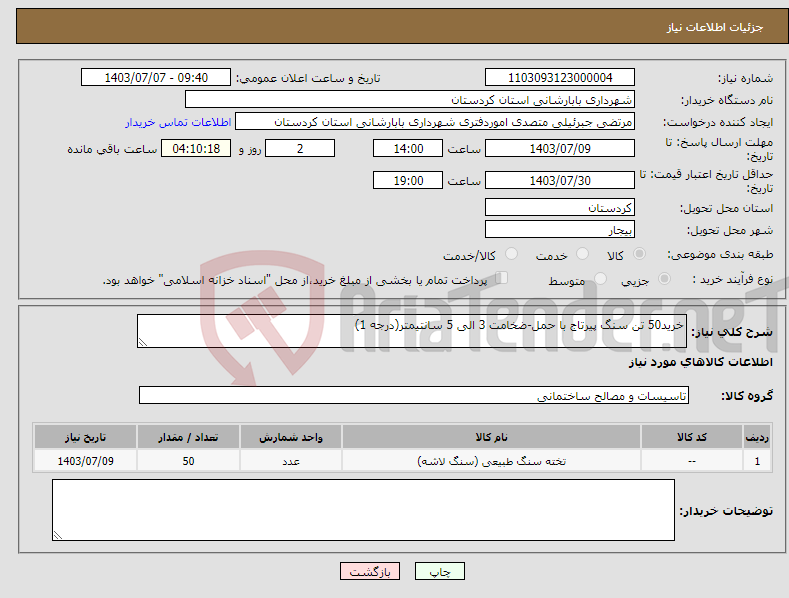Click the تعداد / مقدار column header
The height and width of the screenshot is (598, 789).
tap(188, 437)
